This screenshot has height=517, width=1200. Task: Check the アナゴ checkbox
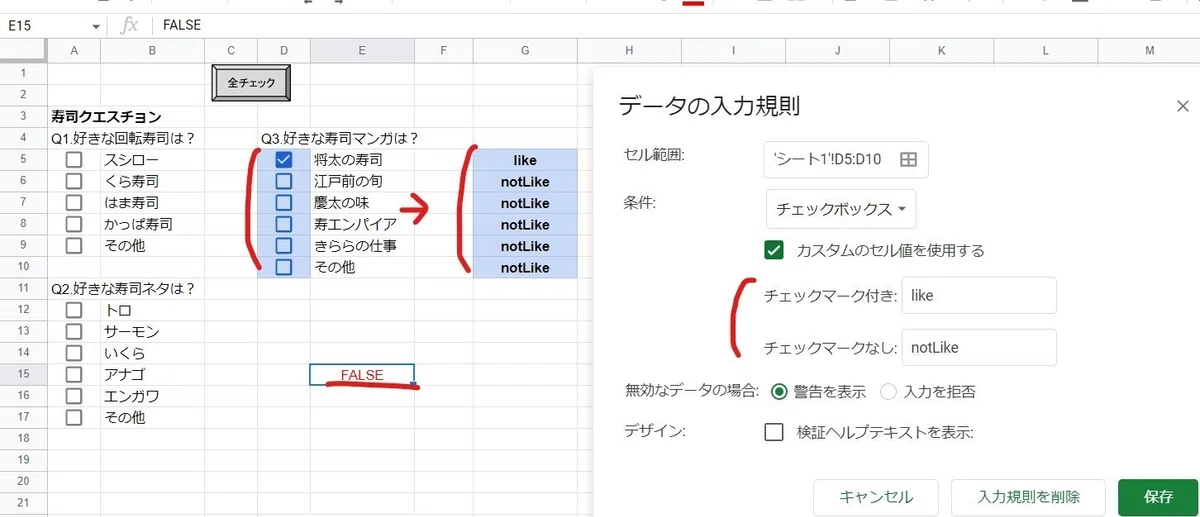tap(73, 374)
